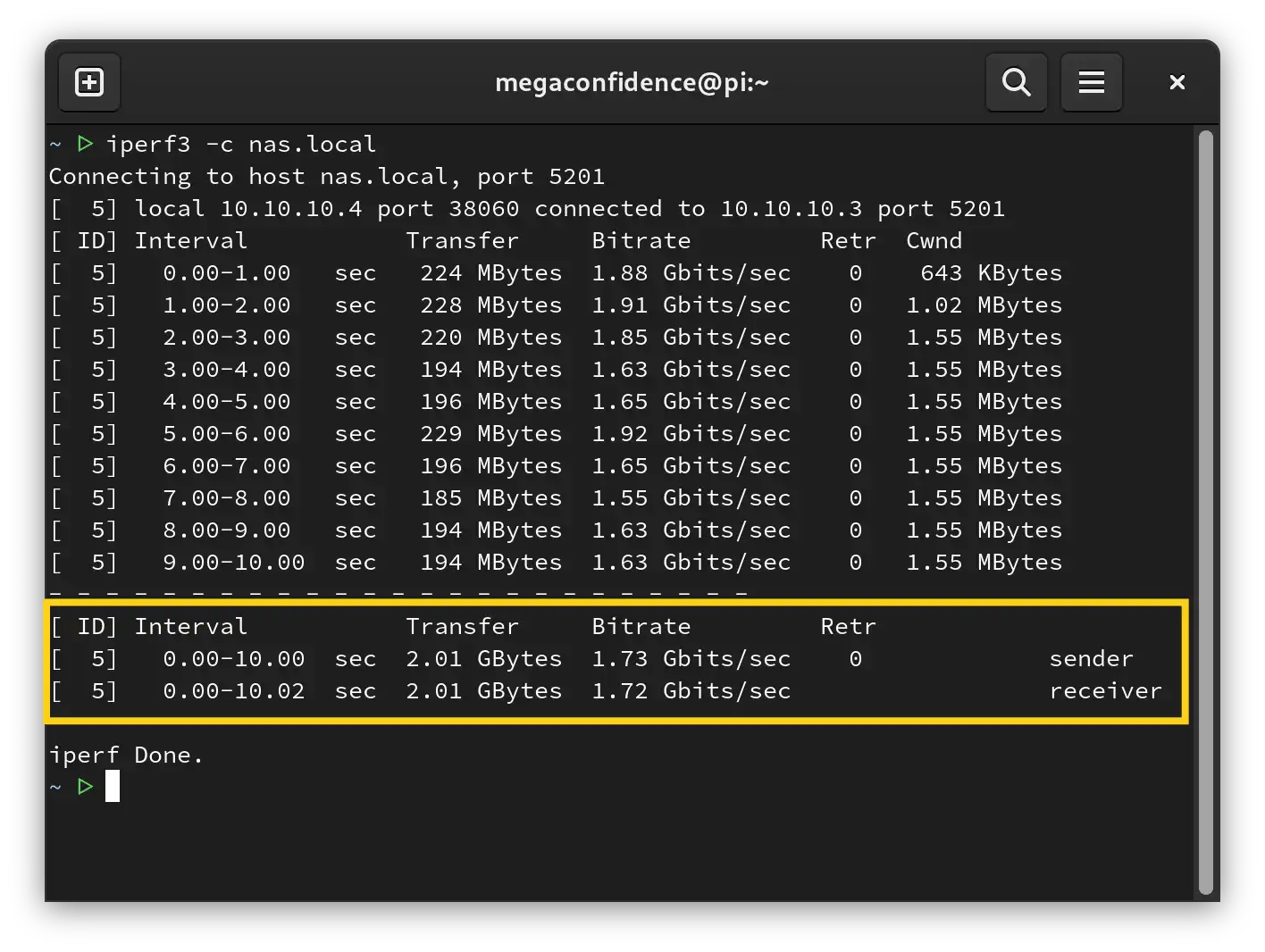
Task: Click the iperf Done. line
Action: click(127, 755)
